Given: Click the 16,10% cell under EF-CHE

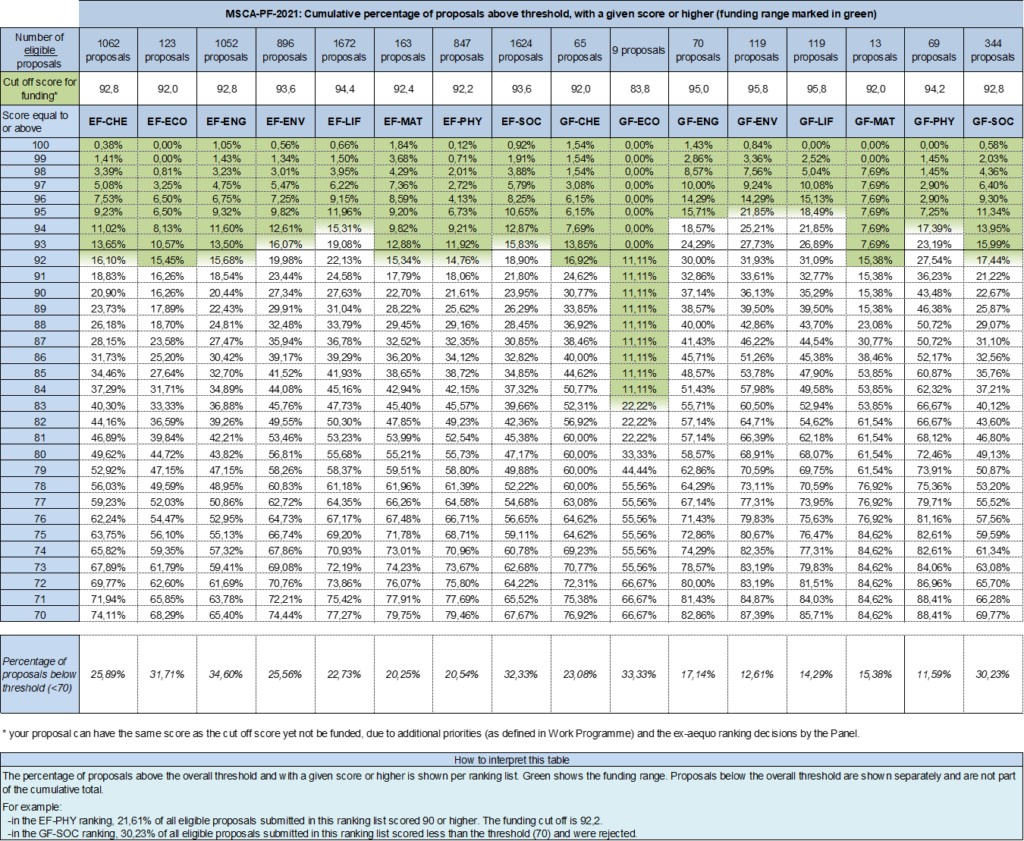Looking at the screenshot, I should (x=107, y=260).
